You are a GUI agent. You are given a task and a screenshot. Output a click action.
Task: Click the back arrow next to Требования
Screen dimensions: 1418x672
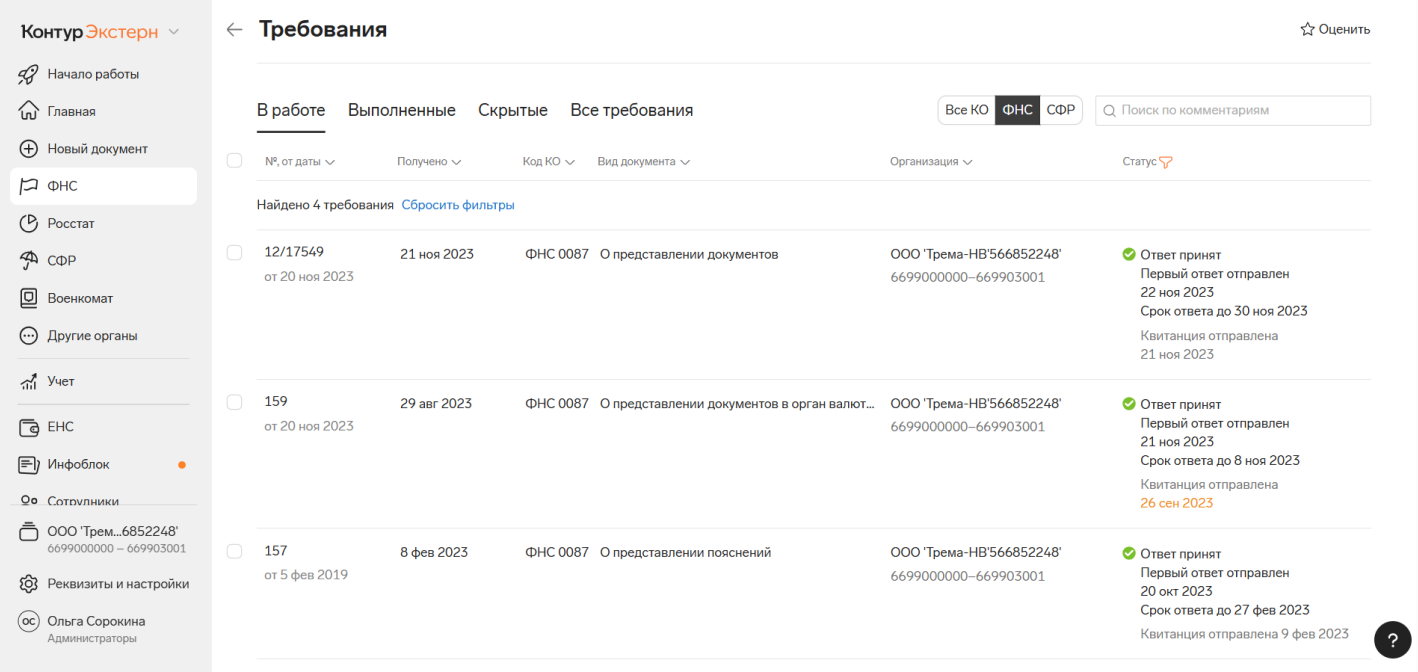(234, 30)
